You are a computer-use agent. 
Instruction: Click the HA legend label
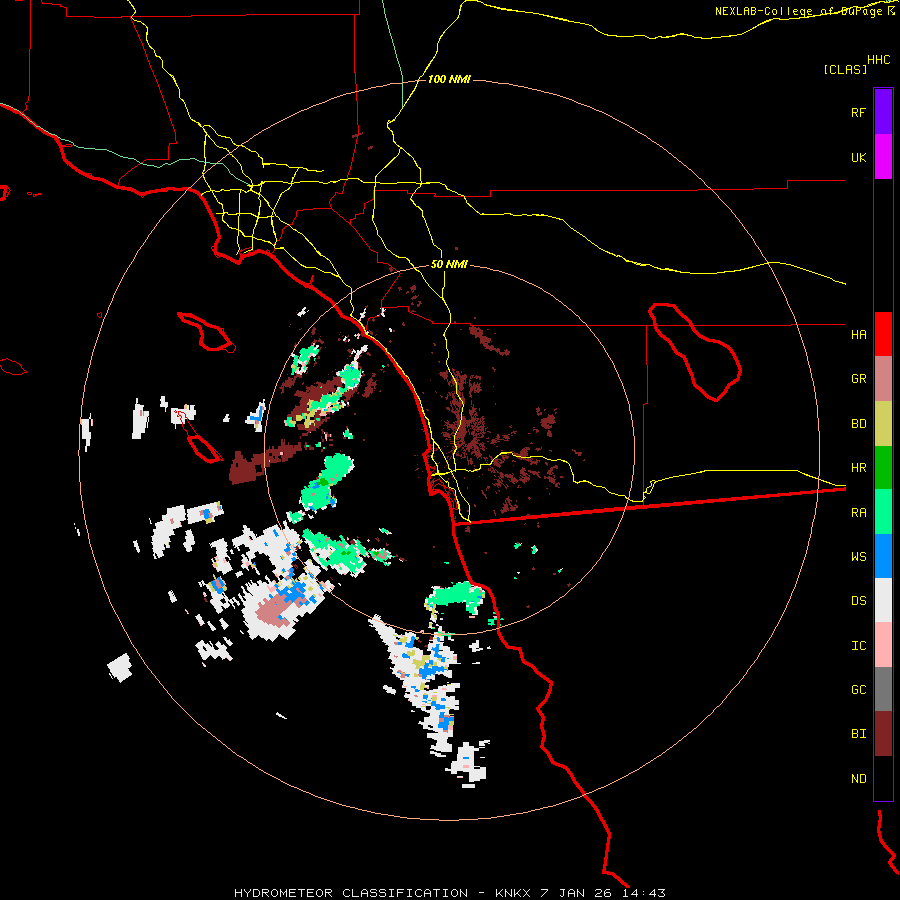858,334
